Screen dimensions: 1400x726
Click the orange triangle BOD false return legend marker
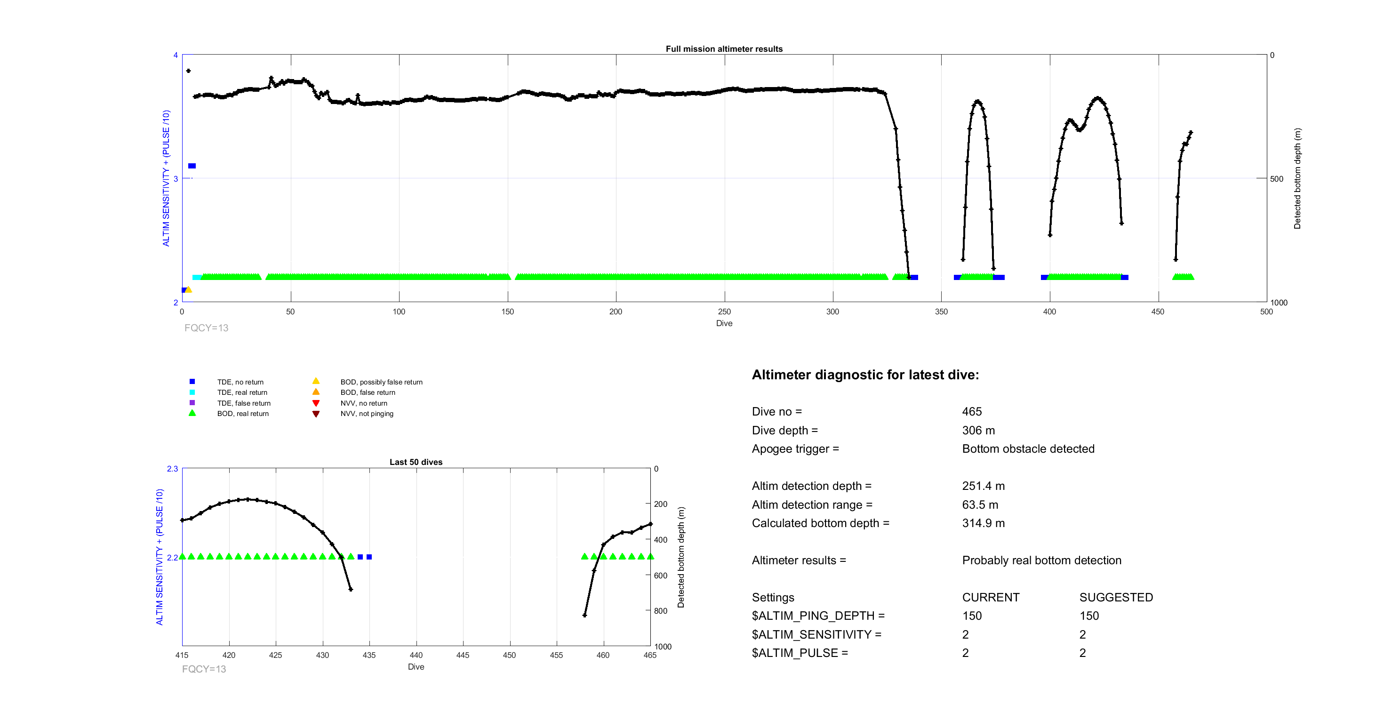point(316,392)
